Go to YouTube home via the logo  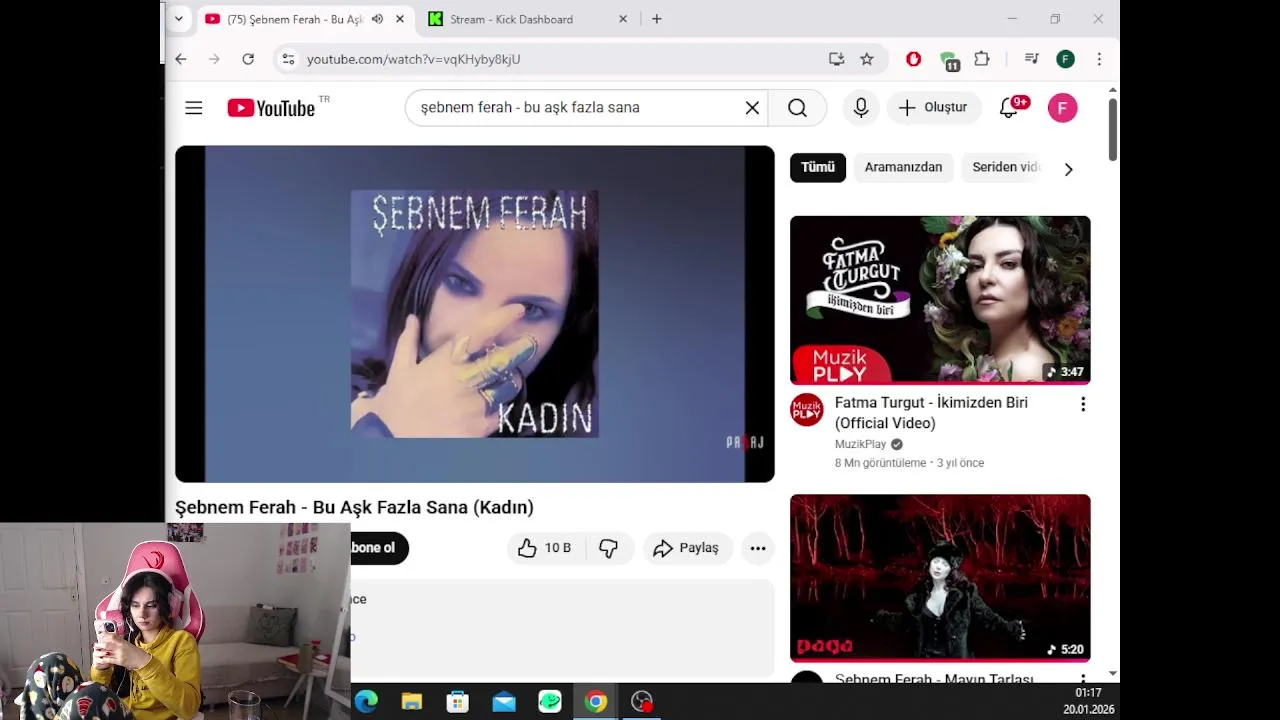[271, 108]
